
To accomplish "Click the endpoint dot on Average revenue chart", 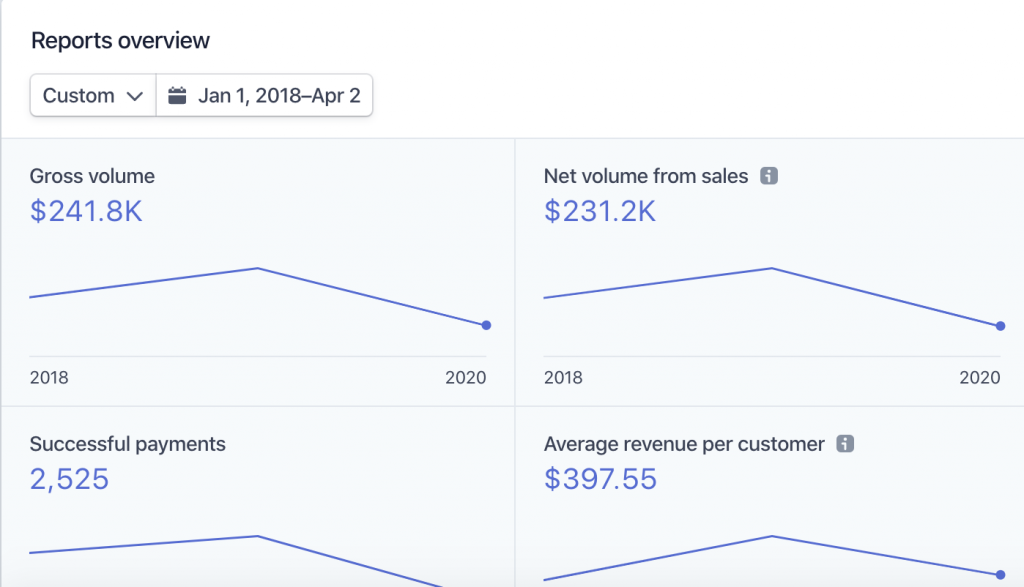I will click(x=1000, y=574).
